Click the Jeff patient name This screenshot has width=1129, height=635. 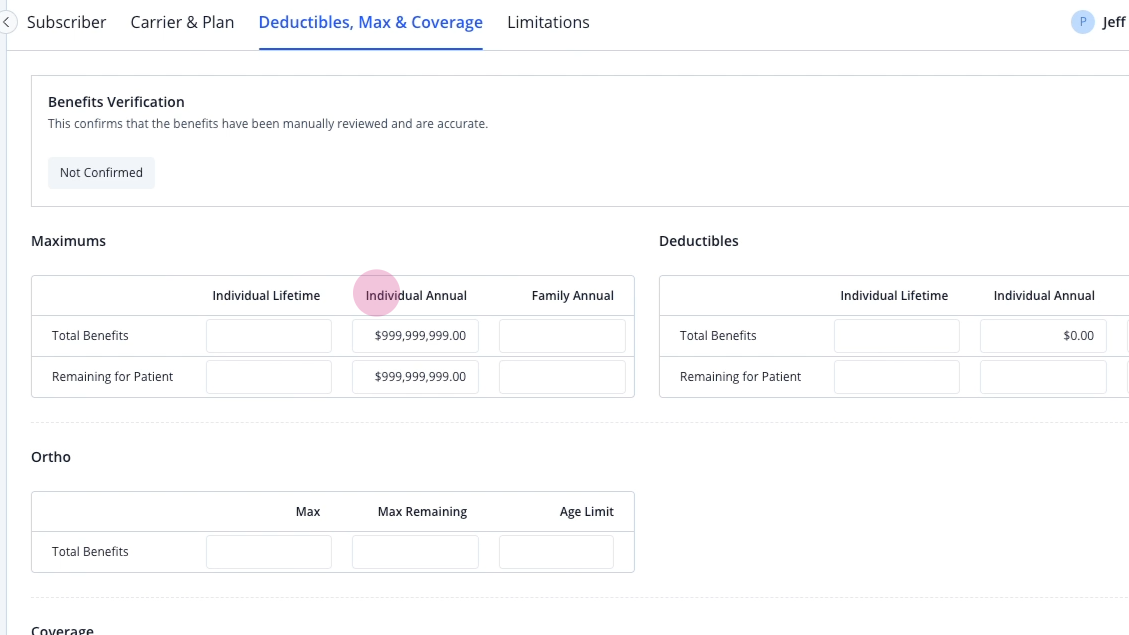pos(1115,22)
